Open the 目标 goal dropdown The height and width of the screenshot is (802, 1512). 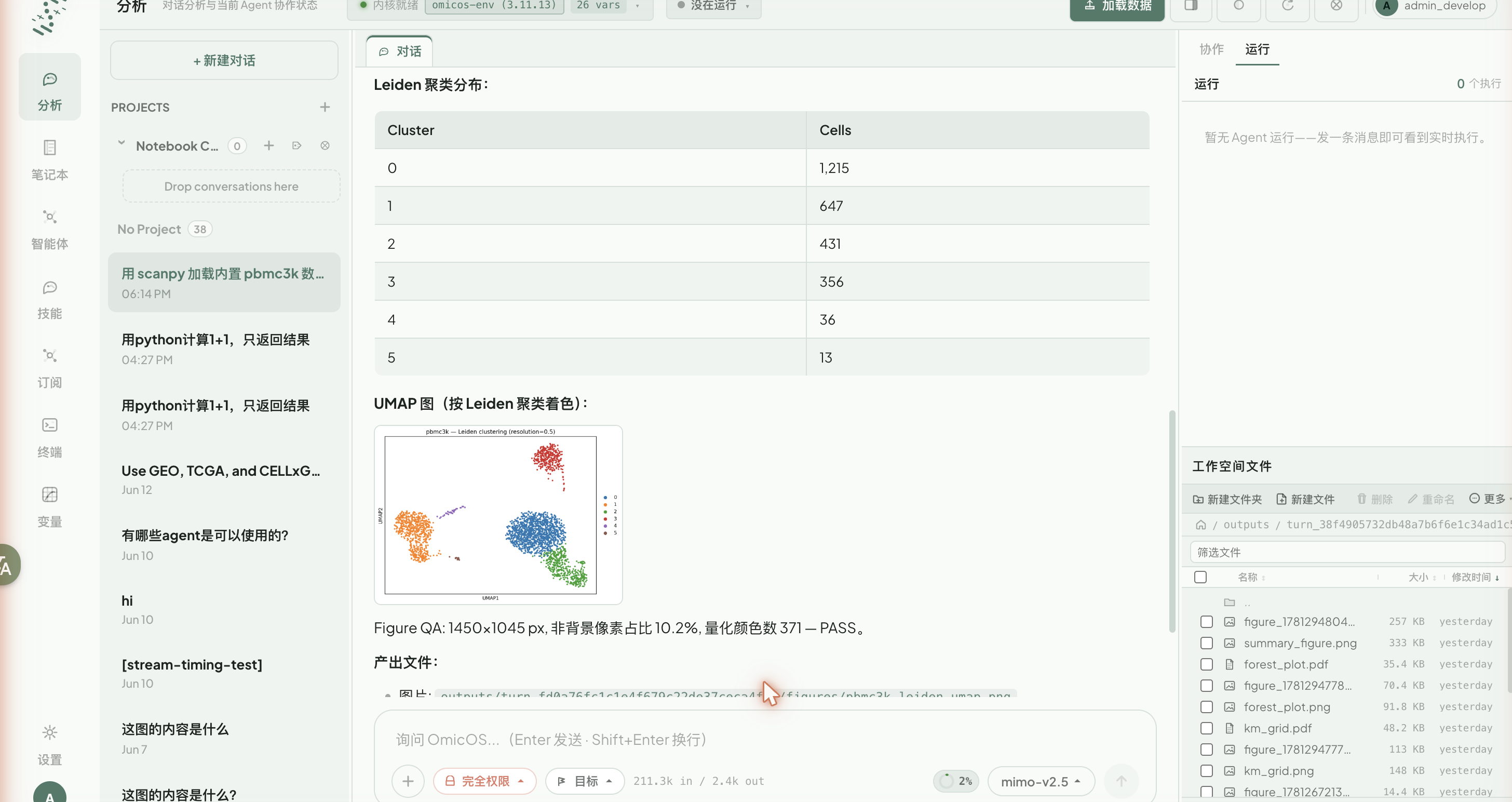coord(584,781)
